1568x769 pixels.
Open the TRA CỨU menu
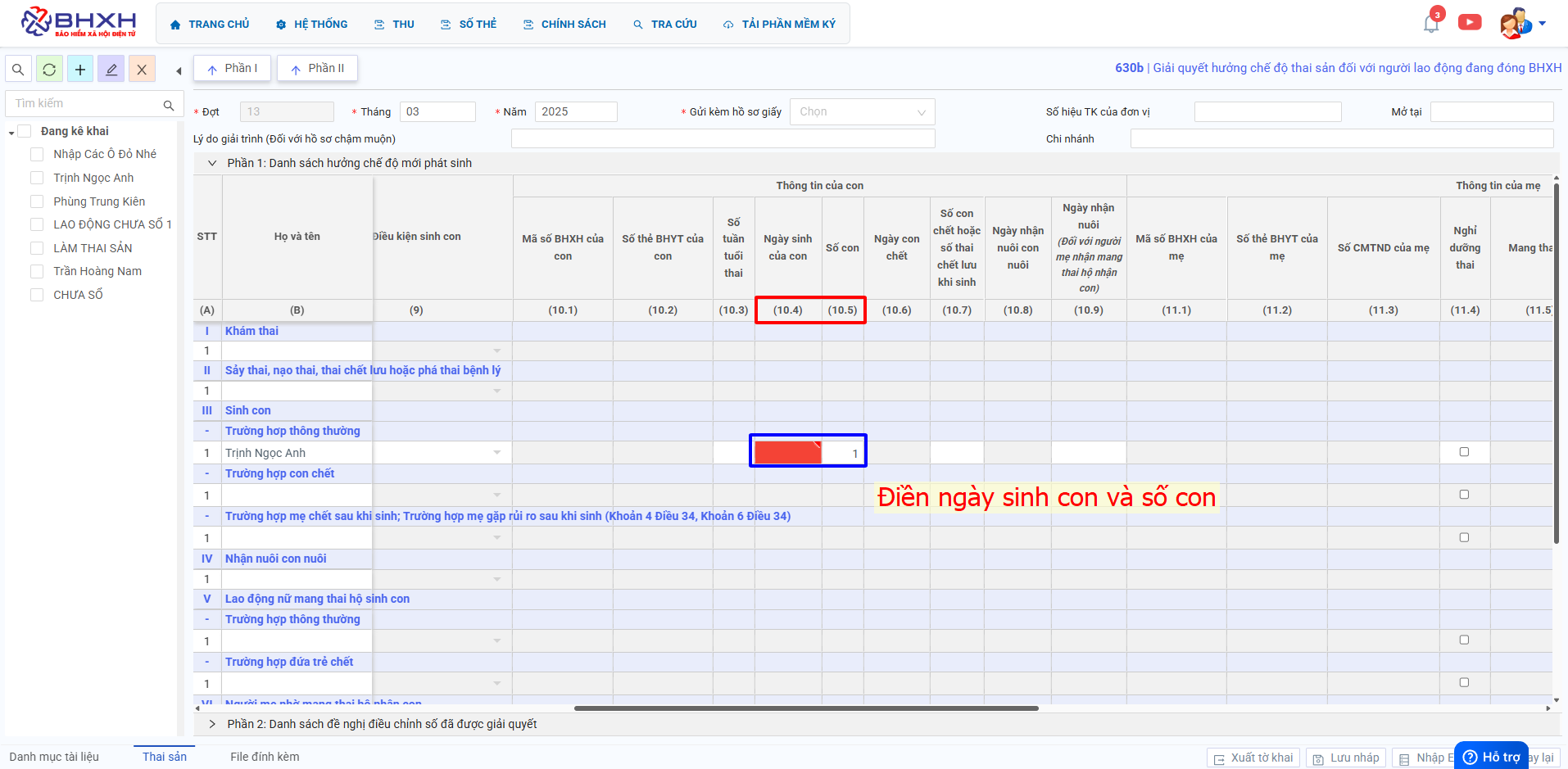coord(664,25)
